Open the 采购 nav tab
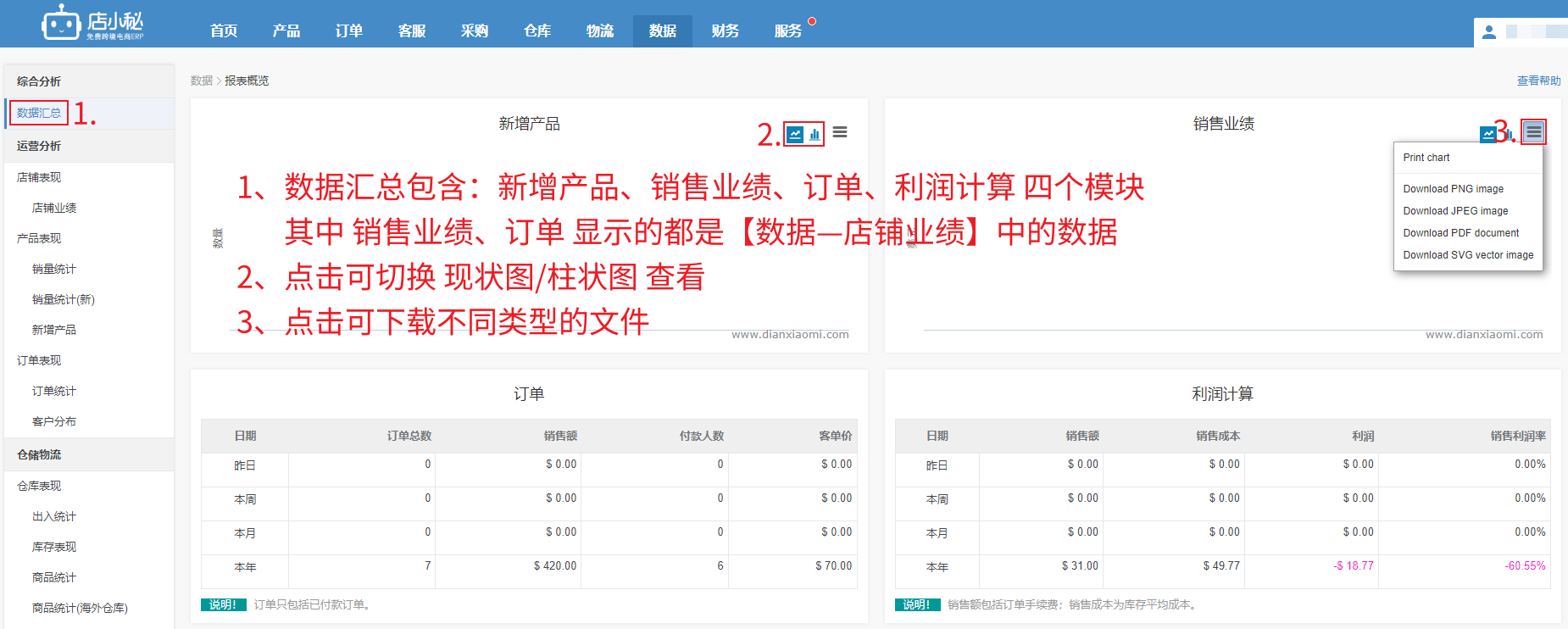The height and width of the screenshot is (629, 1568). pyautogui.click(x=475, y=31)
